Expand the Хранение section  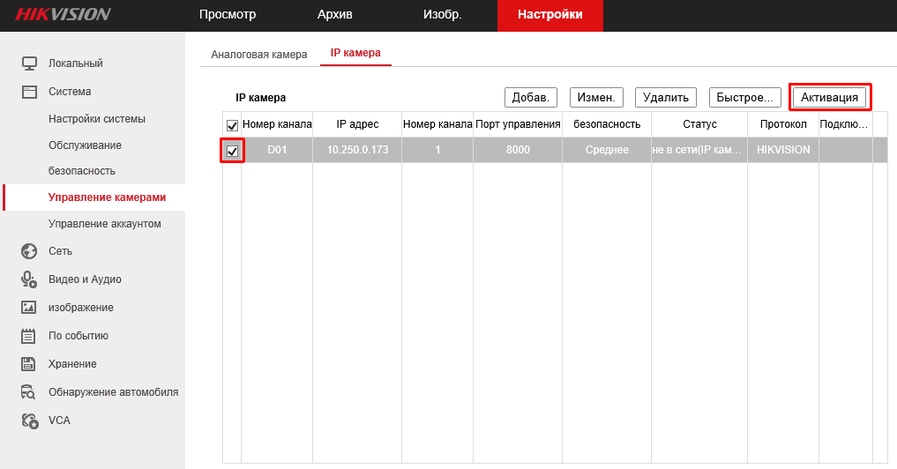pos(72,364)
